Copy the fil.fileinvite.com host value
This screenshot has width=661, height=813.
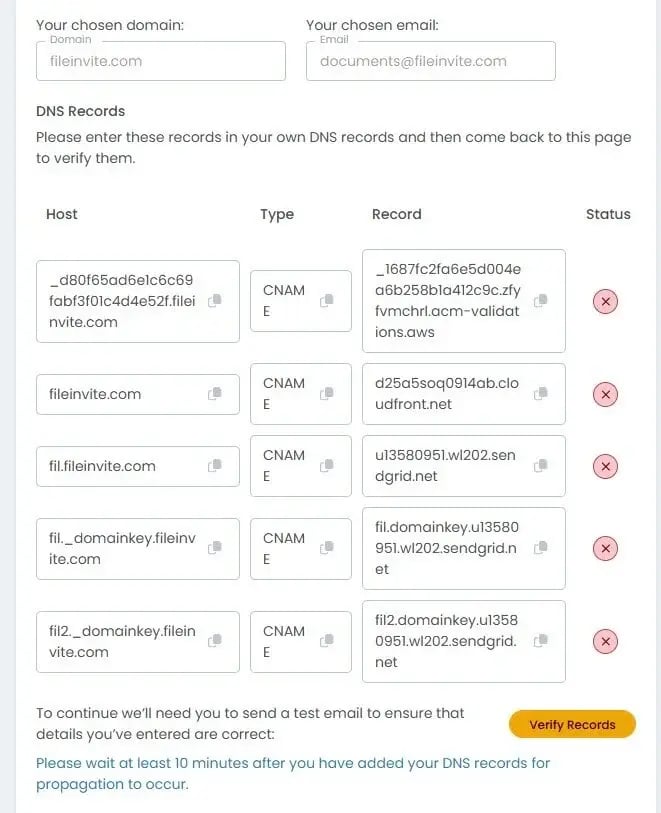coord(215,466)
